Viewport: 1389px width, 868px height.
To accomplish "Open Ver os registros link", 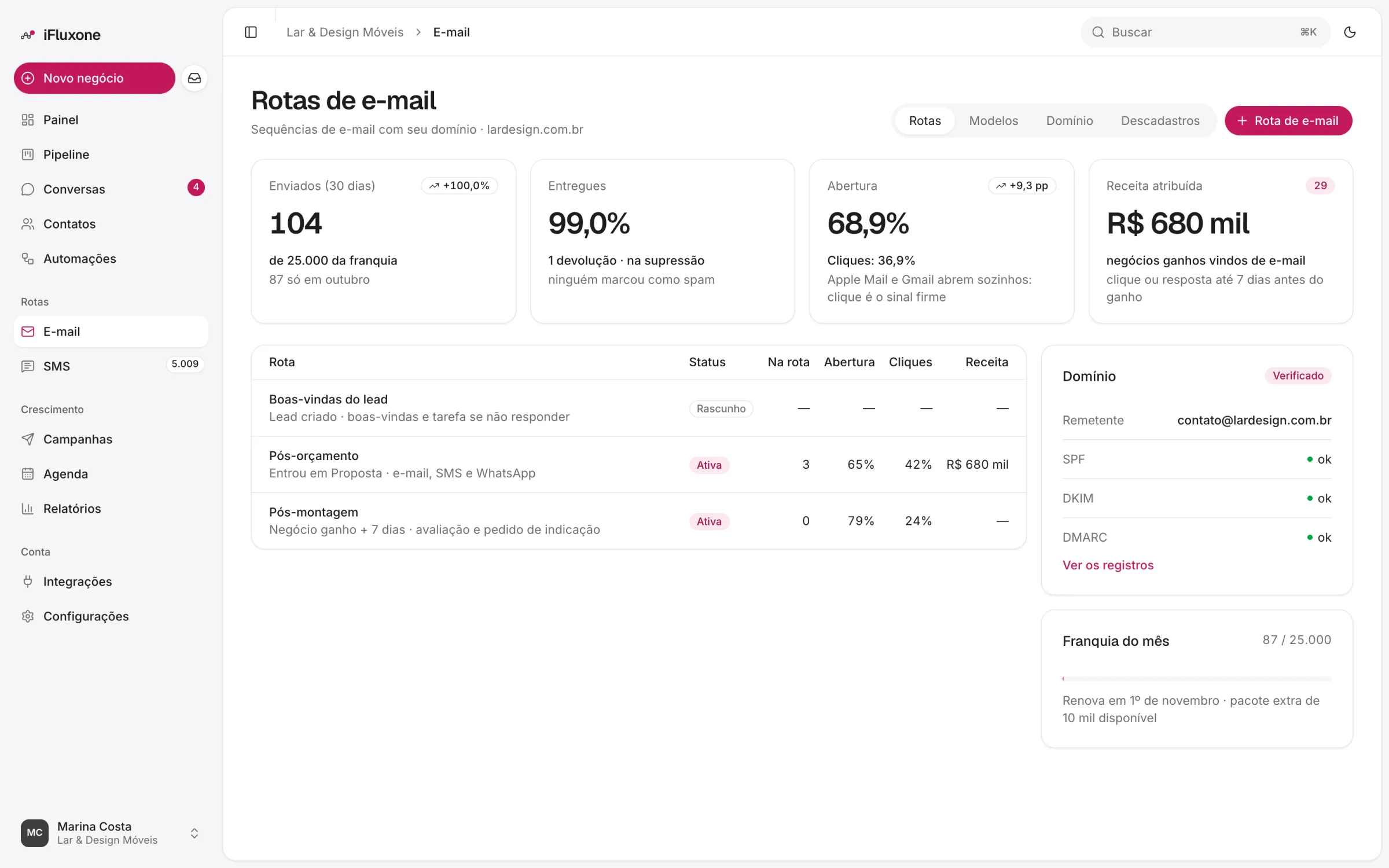I will pos(1108,565).
